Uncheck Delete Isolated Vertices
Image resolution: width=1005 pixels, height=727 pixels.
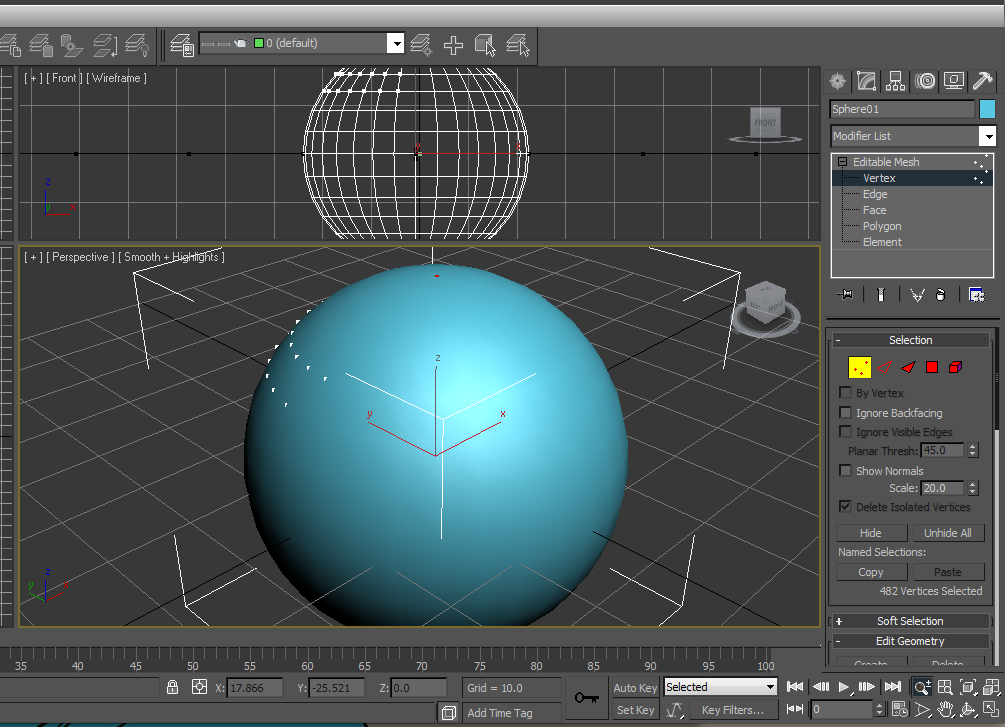[846, 507]
